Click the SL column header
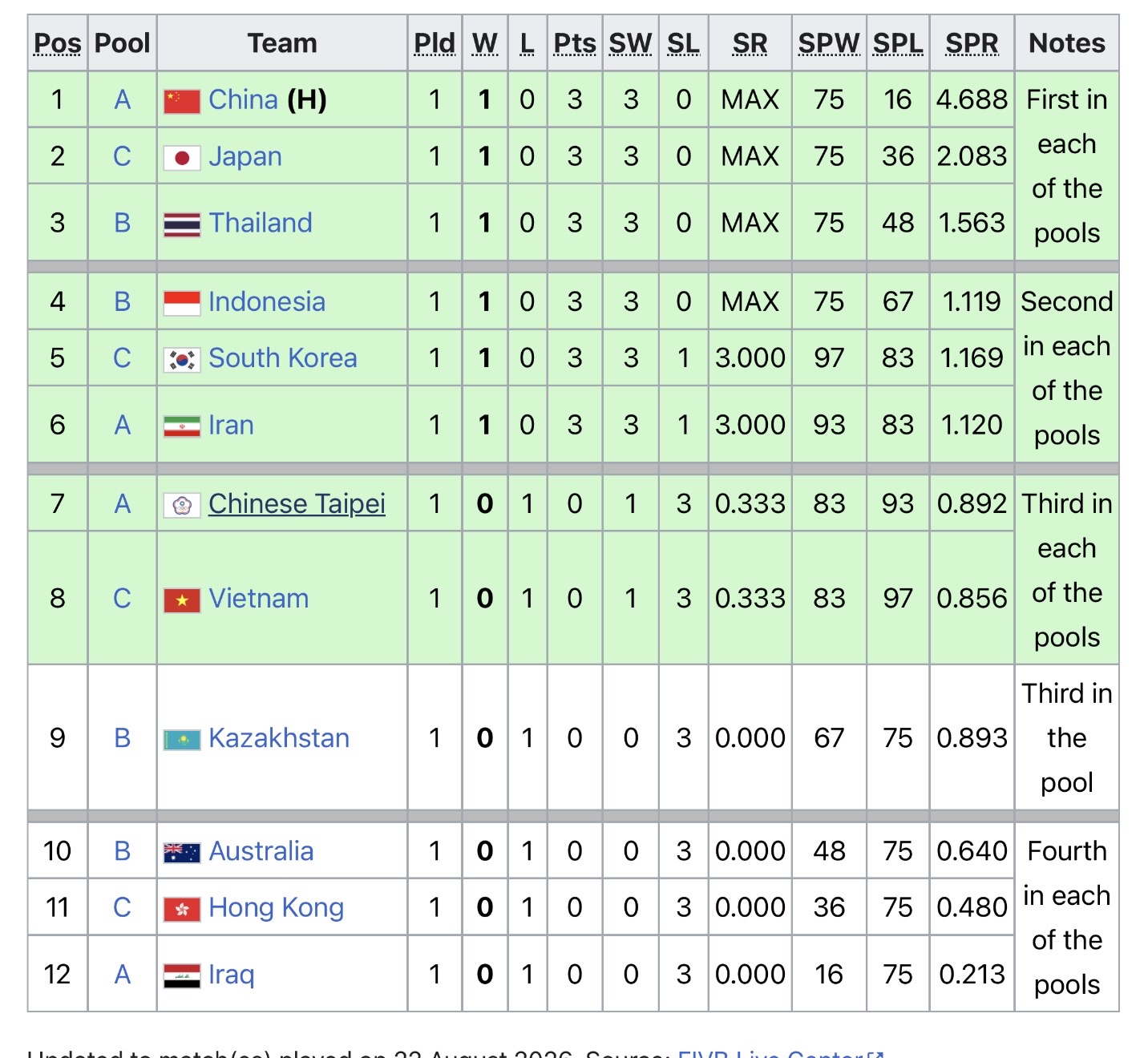This screenshot has width=1148, height=1058. pyautogui.click(x=684, y=43)
